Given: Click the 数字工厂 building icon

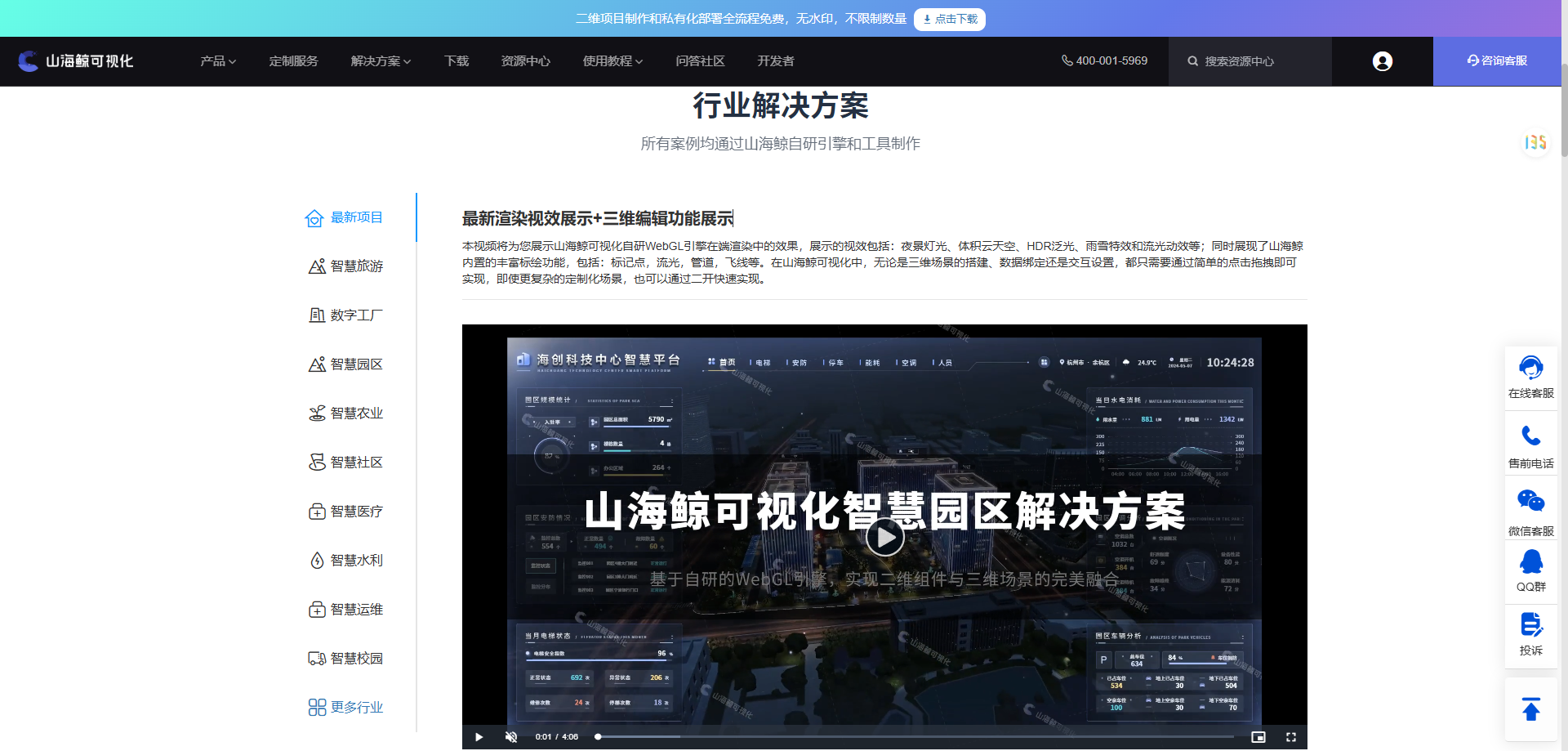Looking at the screenshot, I should pyautogui.click(x=317, y=315).
